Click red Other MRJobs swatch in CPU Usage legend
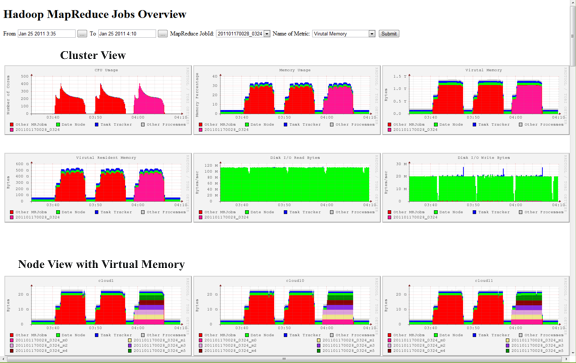The image size is (576, 363). 12,125
